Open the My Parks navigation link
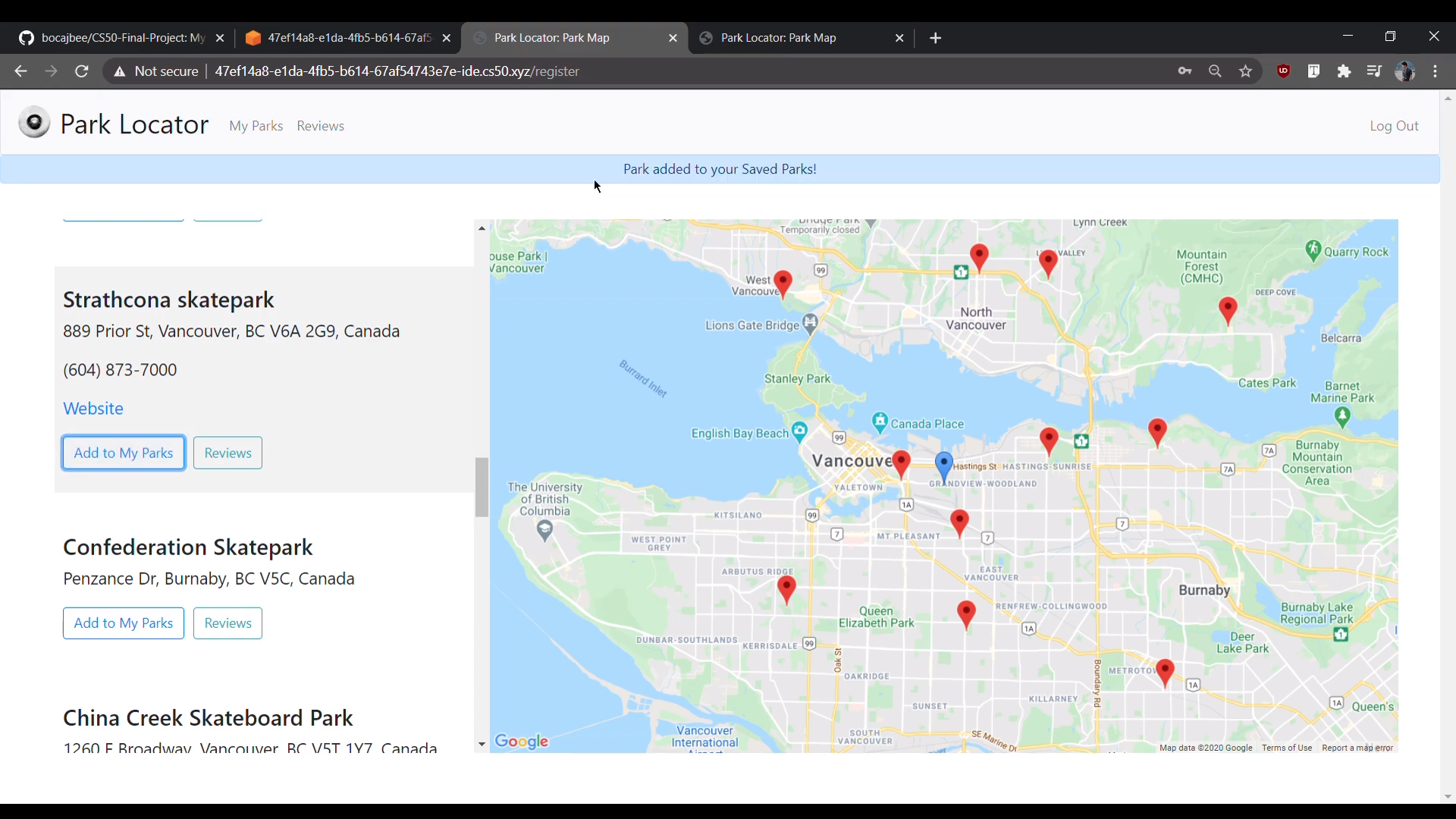 256,126
